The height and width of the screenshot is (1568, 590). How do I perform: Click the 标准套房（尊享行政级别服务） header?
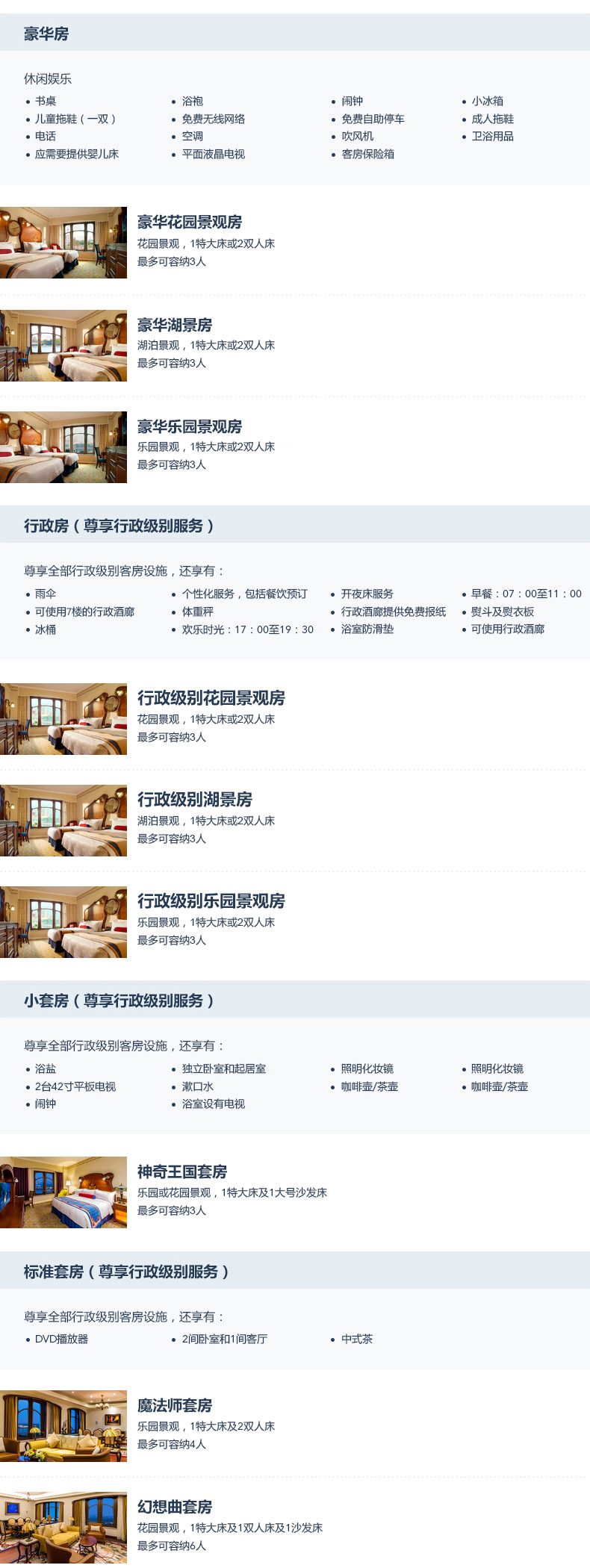pos(295,1271)
